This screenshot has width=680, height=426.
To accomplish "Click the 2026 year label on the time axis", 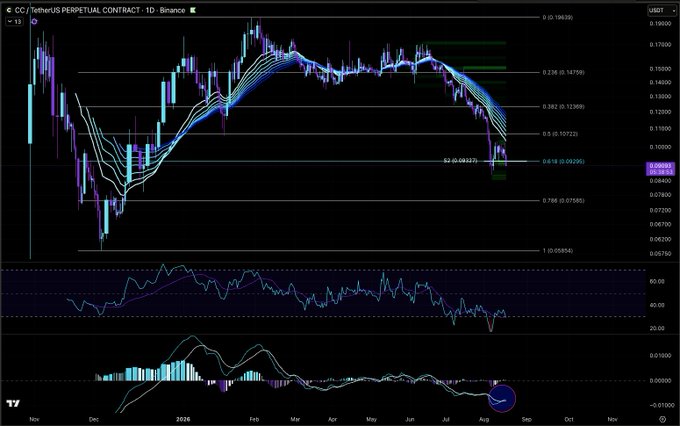I will (183, 419).
